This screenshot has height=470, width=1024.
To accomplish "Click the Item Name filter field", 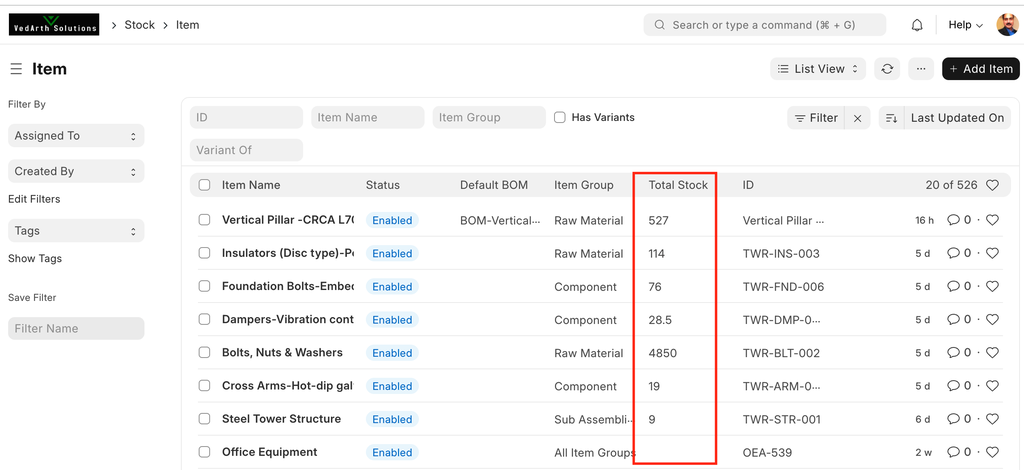I will click(367, 118).
